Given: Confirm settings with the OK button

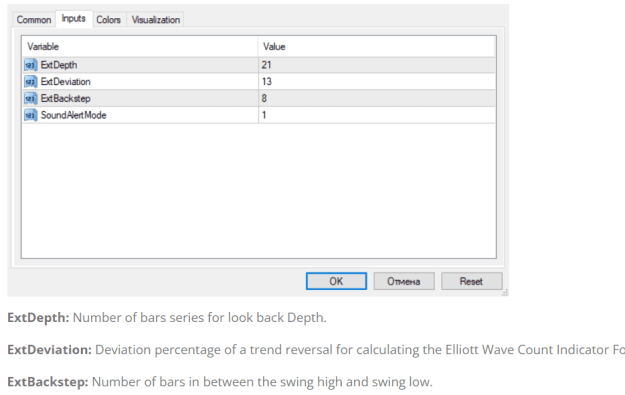Looking at the screenshot, I should (336, 281).
